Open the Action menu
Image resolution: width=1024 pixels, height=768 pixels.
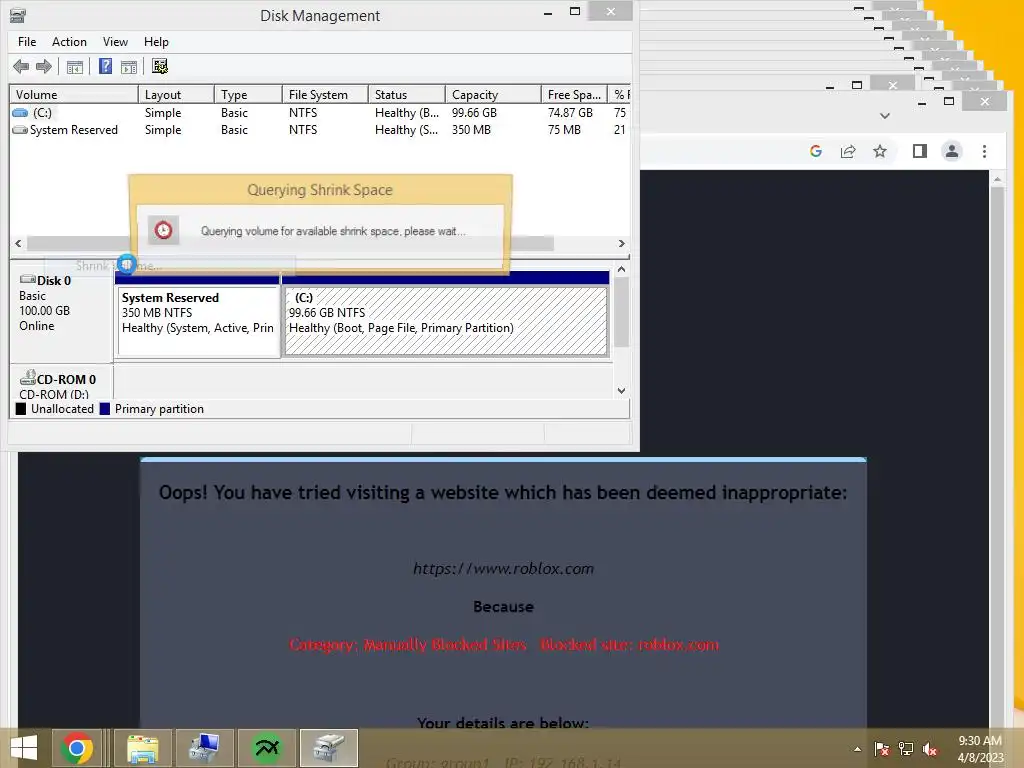coord(69,42)
